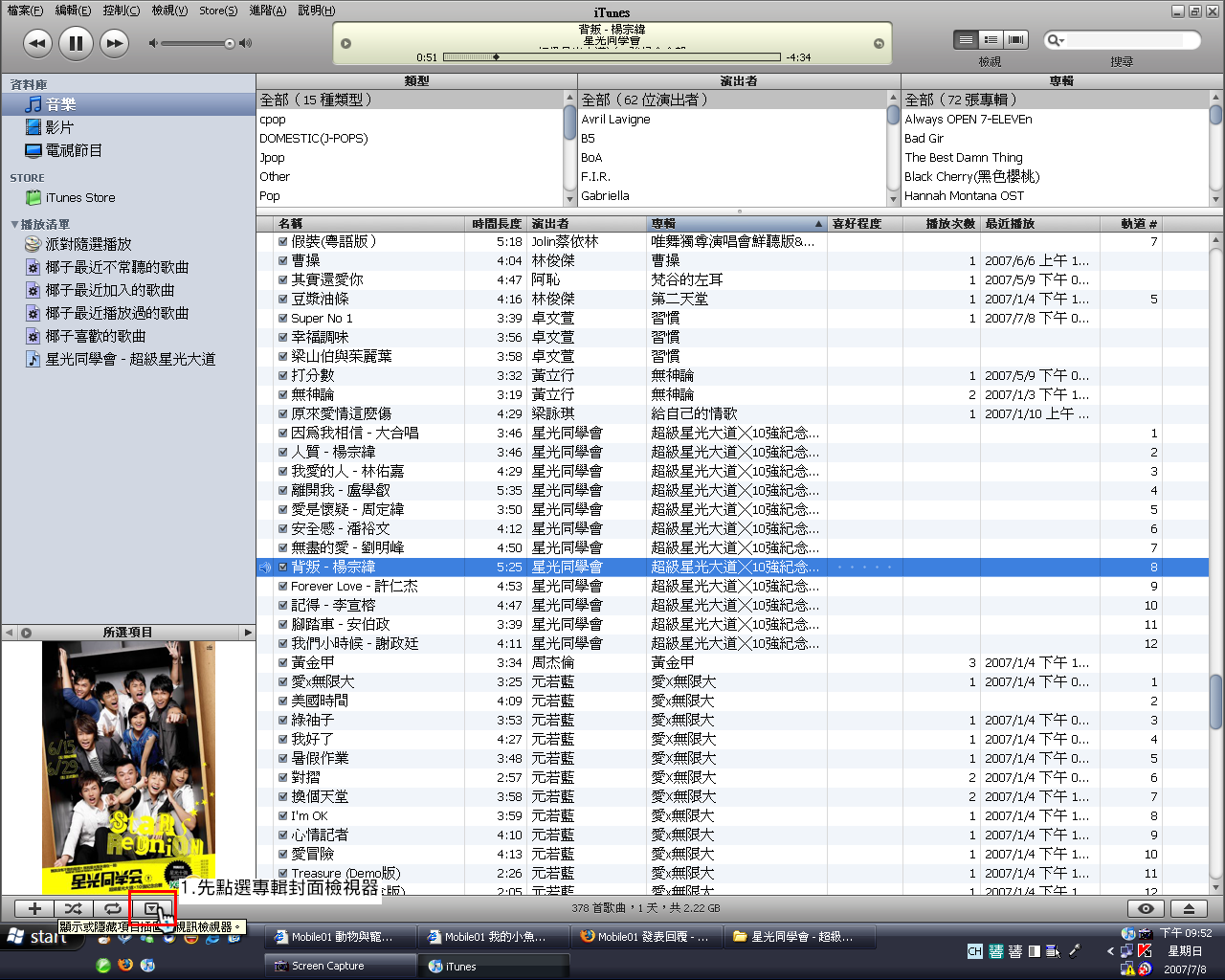1225x980 pixels.
Task: Uncheck the 黃金甲 song checkbox
Action: point(282,662)
